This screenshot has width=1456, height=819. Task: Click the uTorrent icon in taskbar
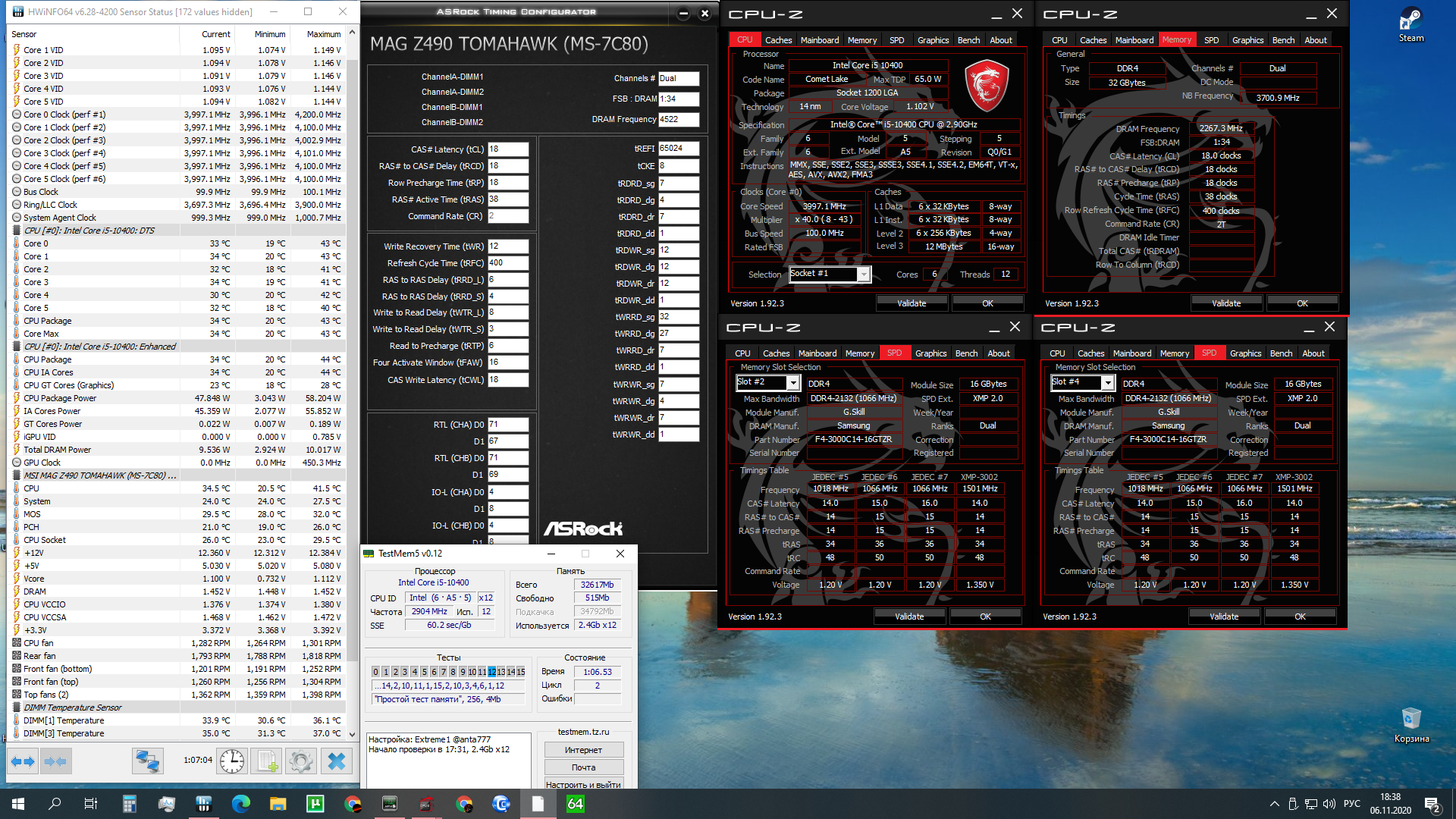coord(315,804)
